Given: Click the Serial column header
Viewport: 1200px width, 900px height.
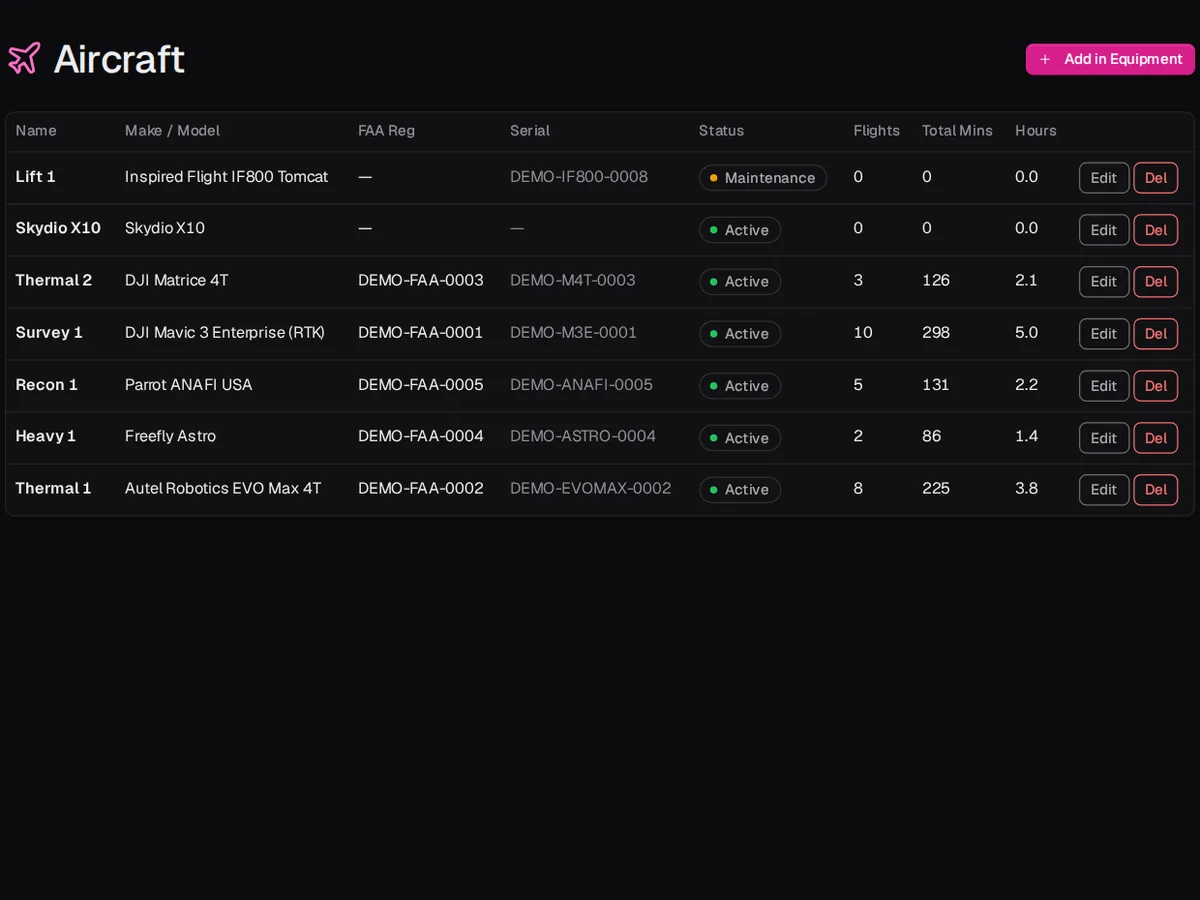Looking at the screenshot, I should (530, 131).
